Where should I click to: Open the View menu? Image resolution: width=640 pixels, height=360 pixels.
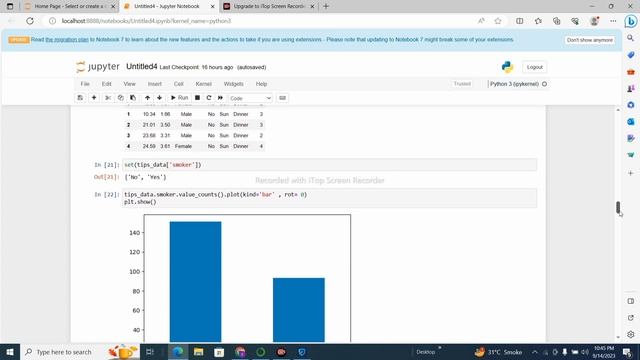129,84
